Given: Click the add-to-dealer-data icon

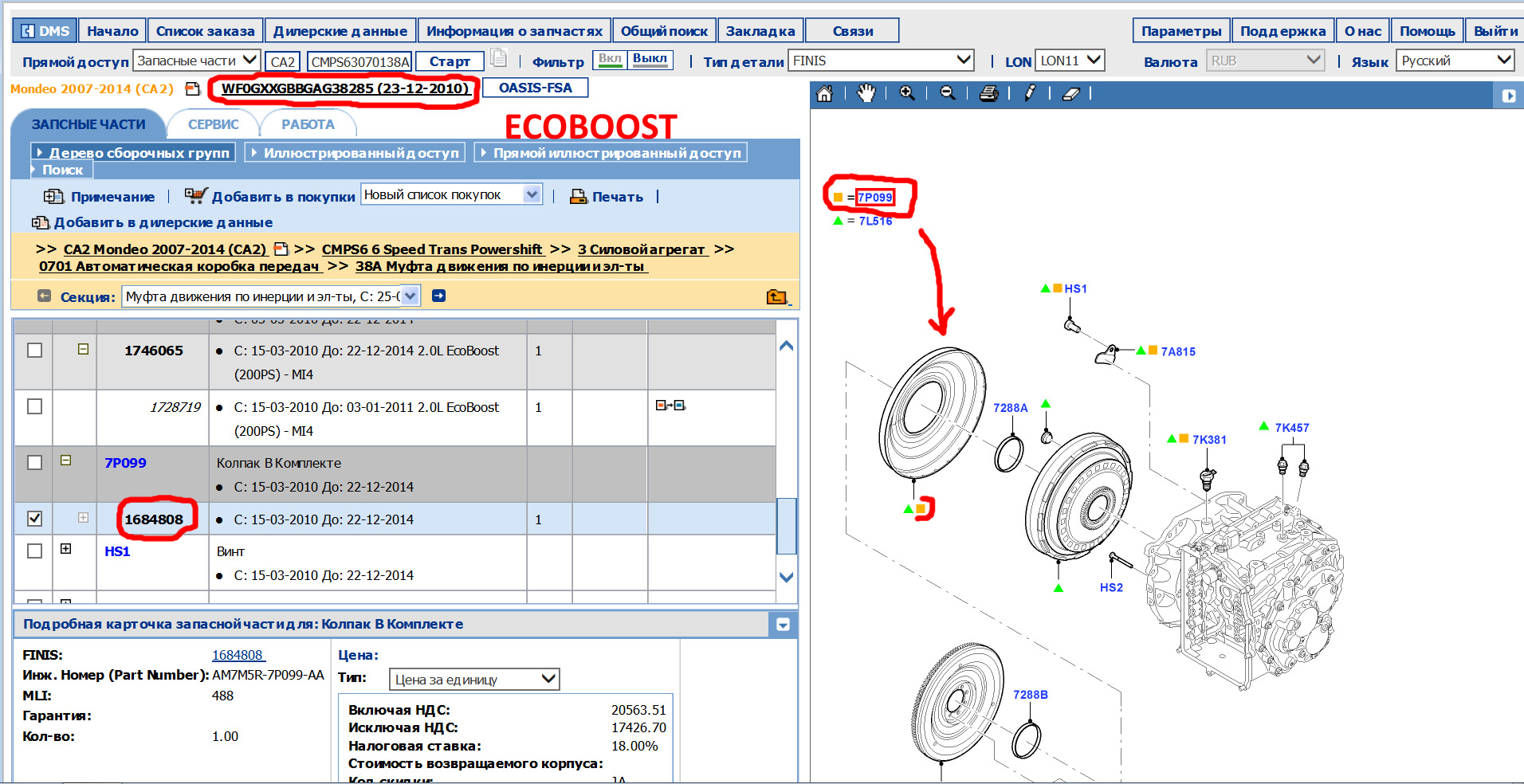Looking at the screenshot, I should coord(40,222).
